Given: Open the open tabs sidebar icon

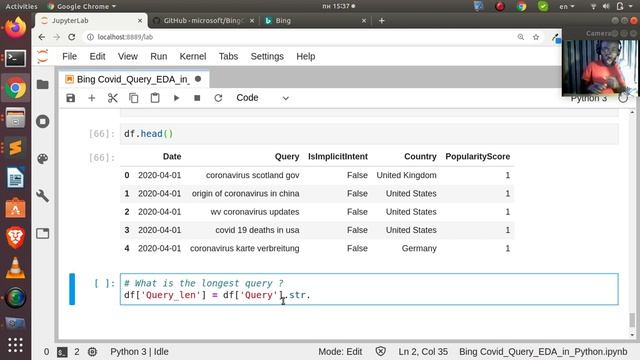Looking at the screenshot, I should coord(43,233).
